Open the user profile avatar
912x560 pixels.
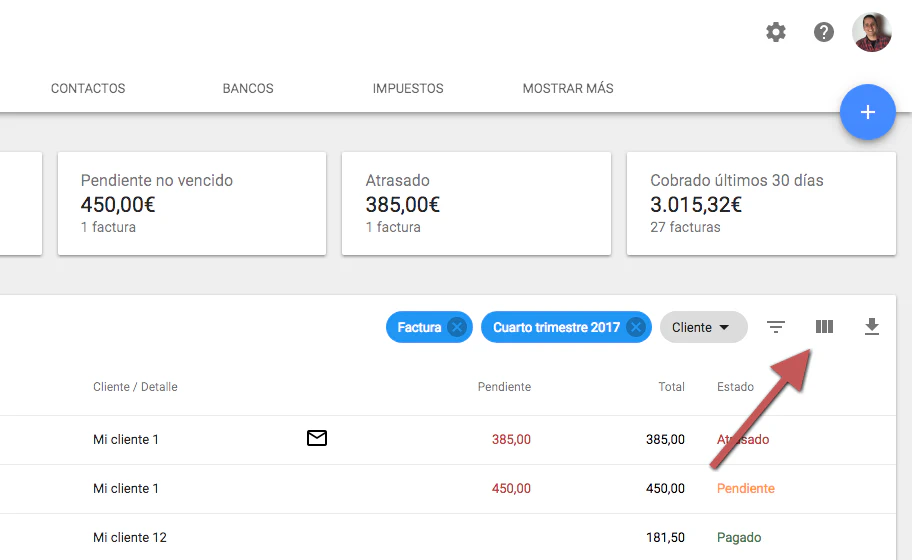coord(871,32)
